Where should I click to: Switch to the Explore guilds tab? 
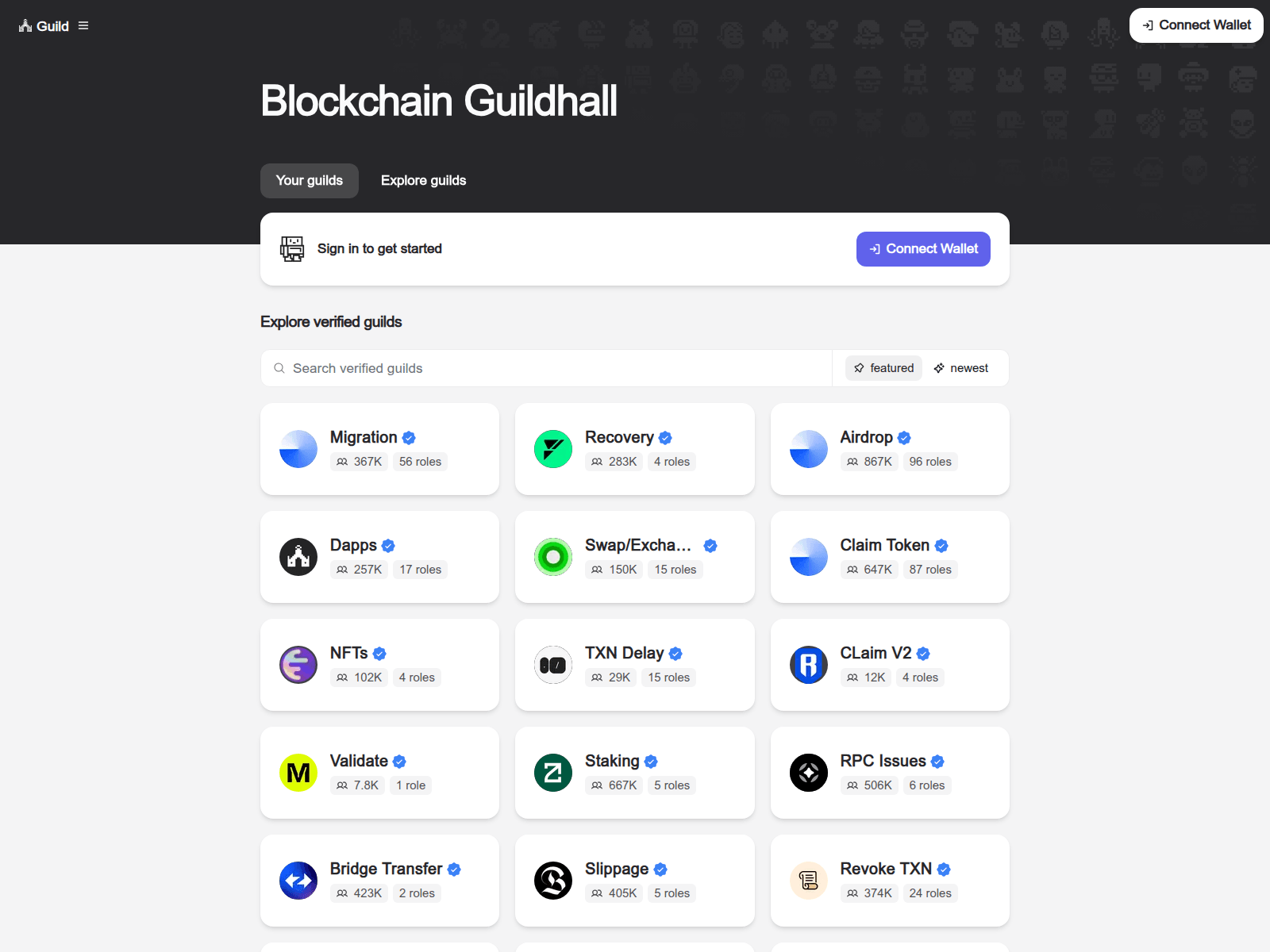pos(423,181)
